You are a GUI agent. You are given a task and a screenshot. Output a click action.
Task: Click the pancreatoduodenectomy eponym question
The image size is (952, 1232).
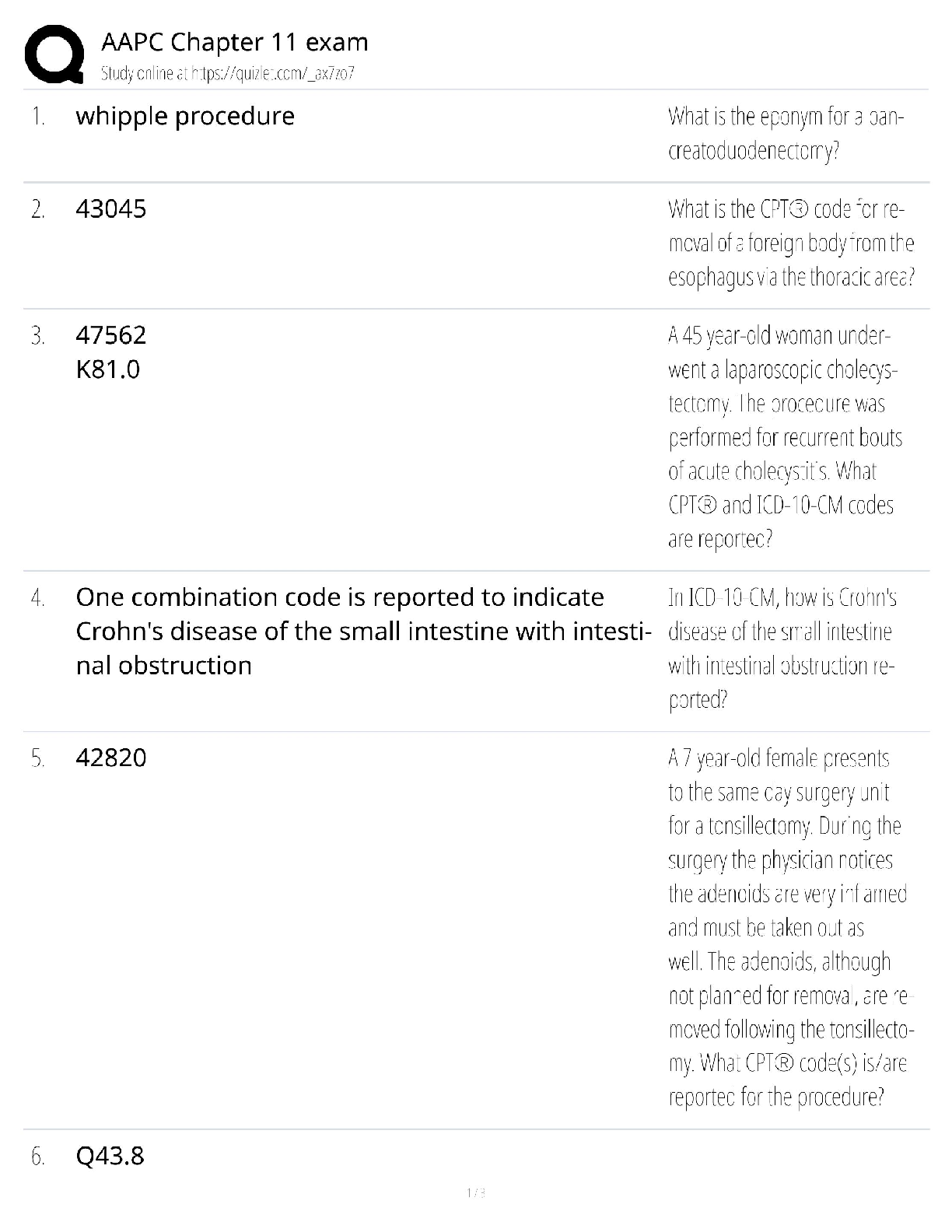(x=786, y=133)
